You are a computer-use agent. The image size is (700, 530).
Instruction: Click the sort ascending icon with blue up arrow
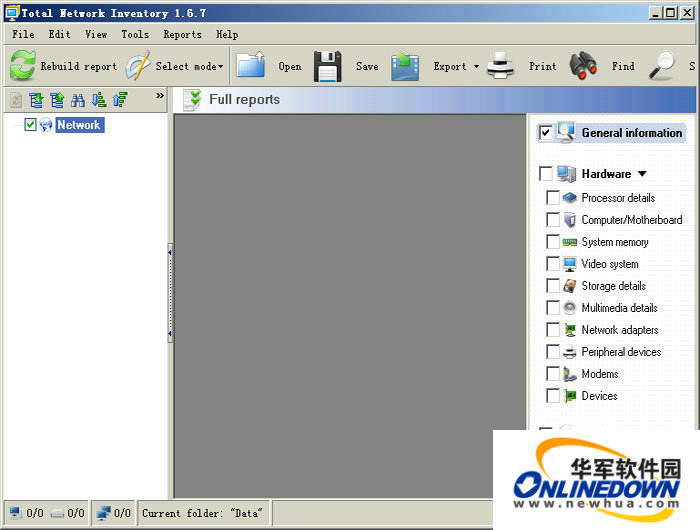[x=120, y=100]
